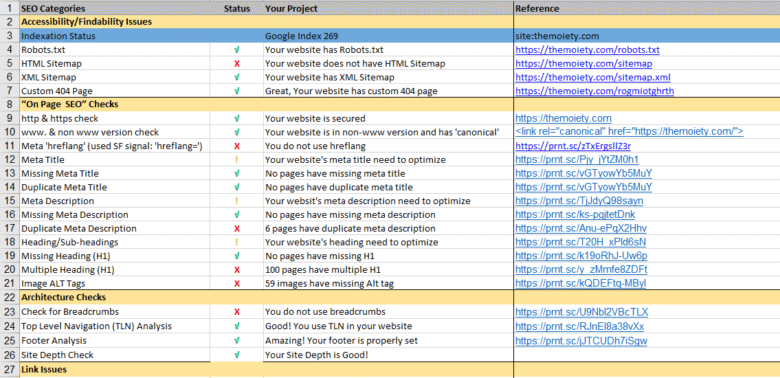Open the prnt.sc/y_zMmfe8ZDFt link
The image size is (780, 378).
[x=581, y=270]
